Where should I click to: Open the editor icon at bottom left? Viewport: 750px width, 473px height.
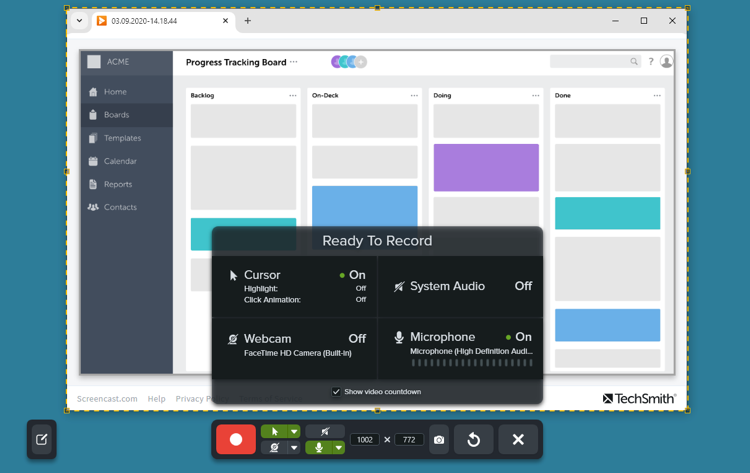pos(42,439)
